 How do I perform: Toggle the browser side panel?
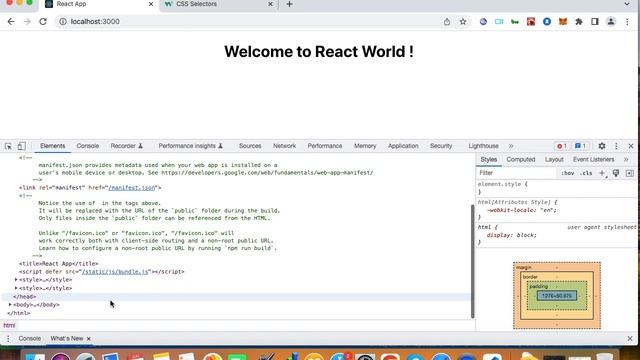point(595,22)
